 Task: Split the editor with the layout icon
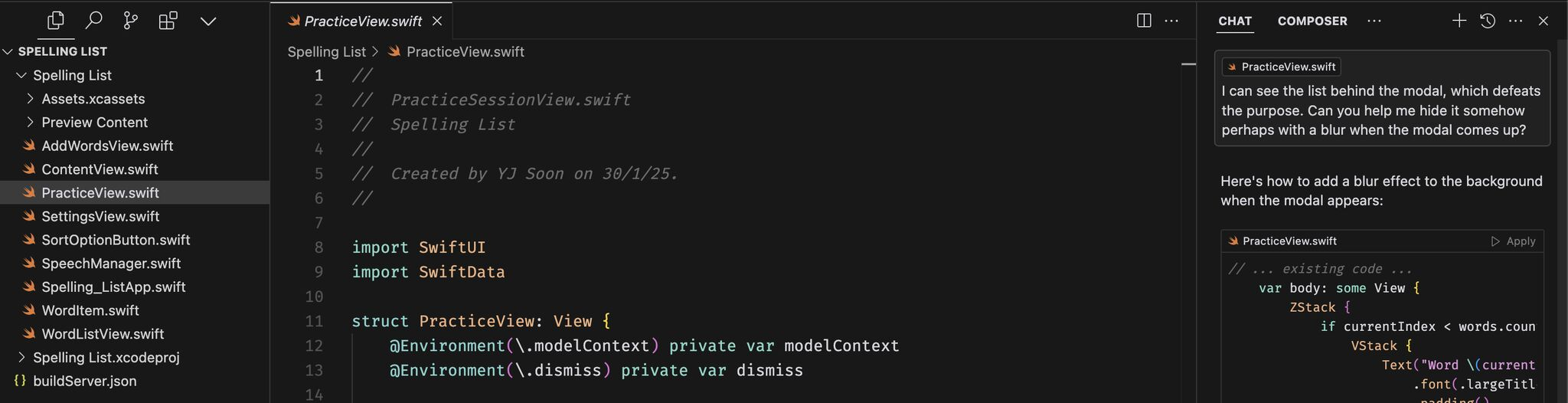click(x=1144, y=21)
